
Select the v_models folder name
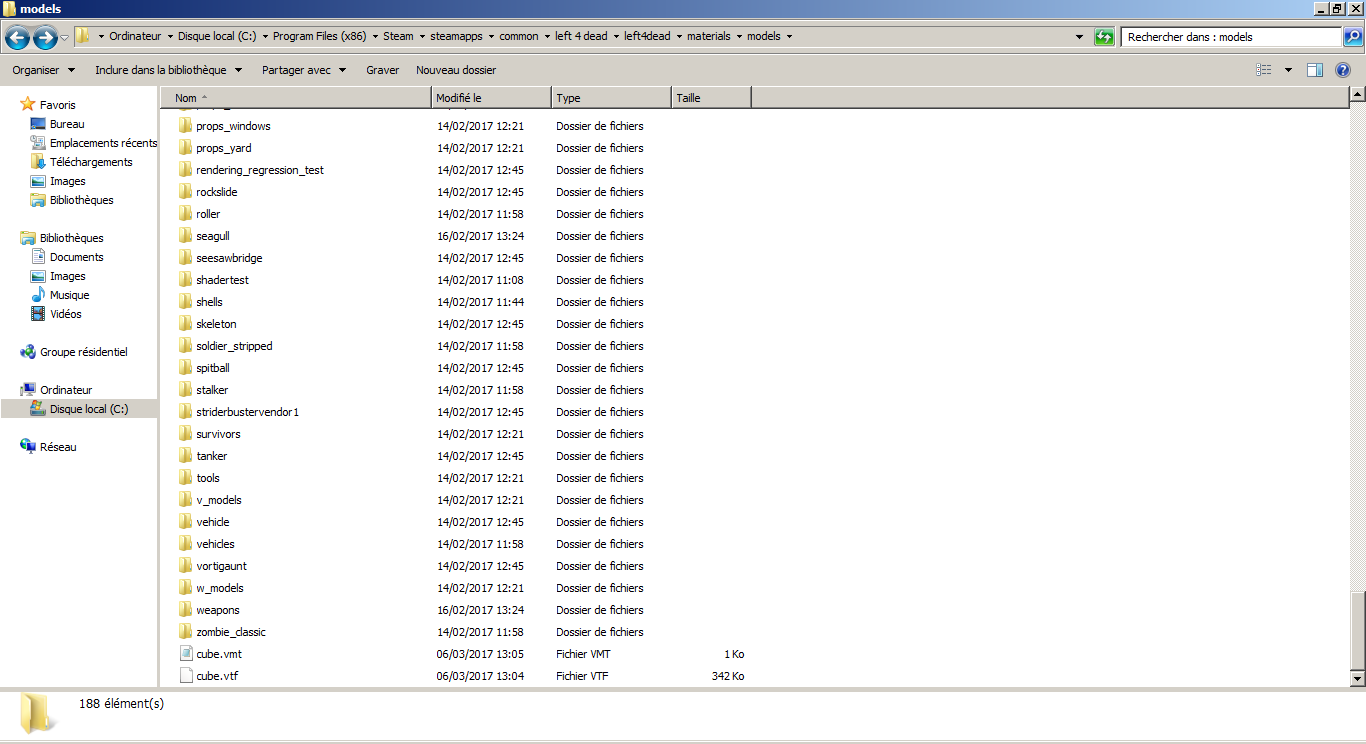click(219, 500)
